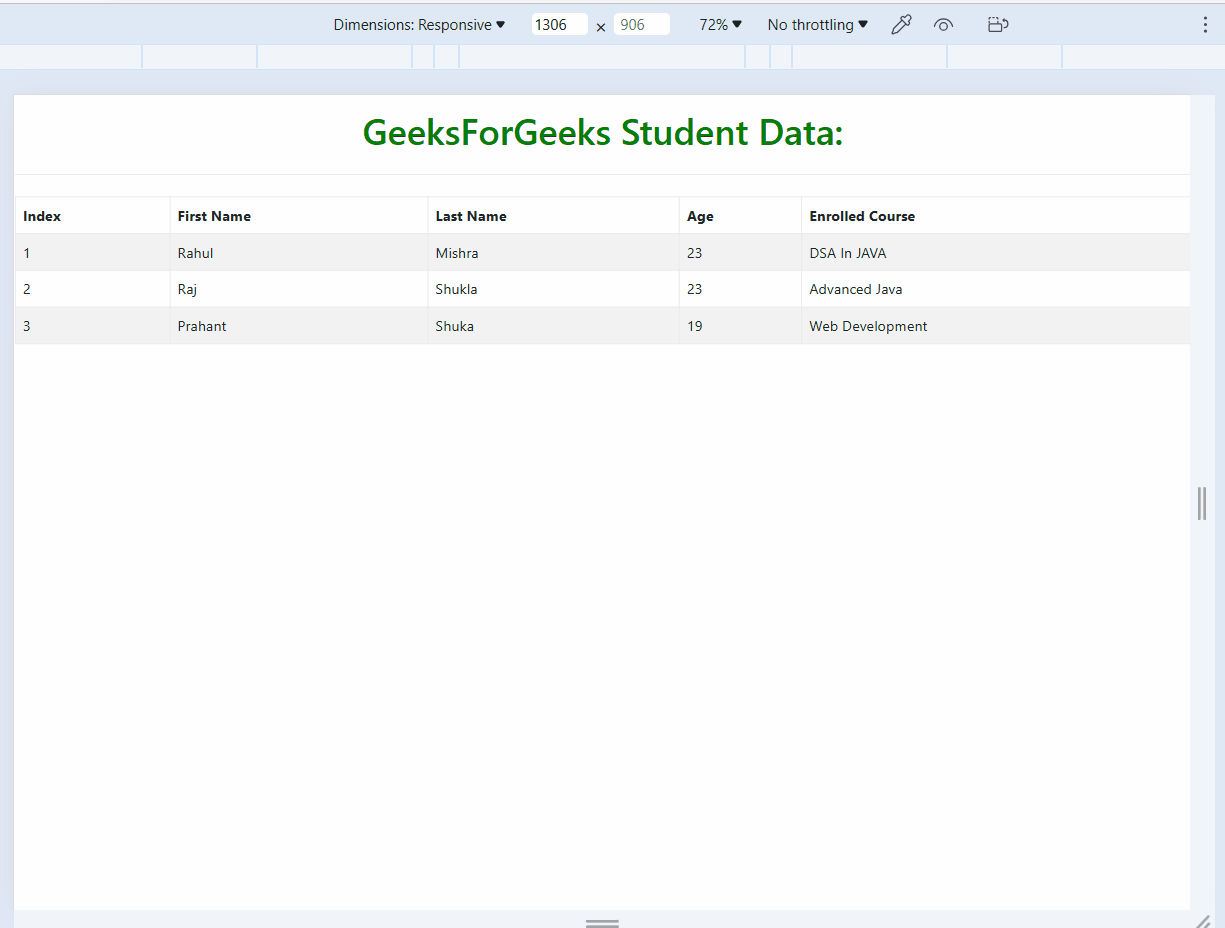
Task: Select the last name cell Shukla
Action: point(554,289)
